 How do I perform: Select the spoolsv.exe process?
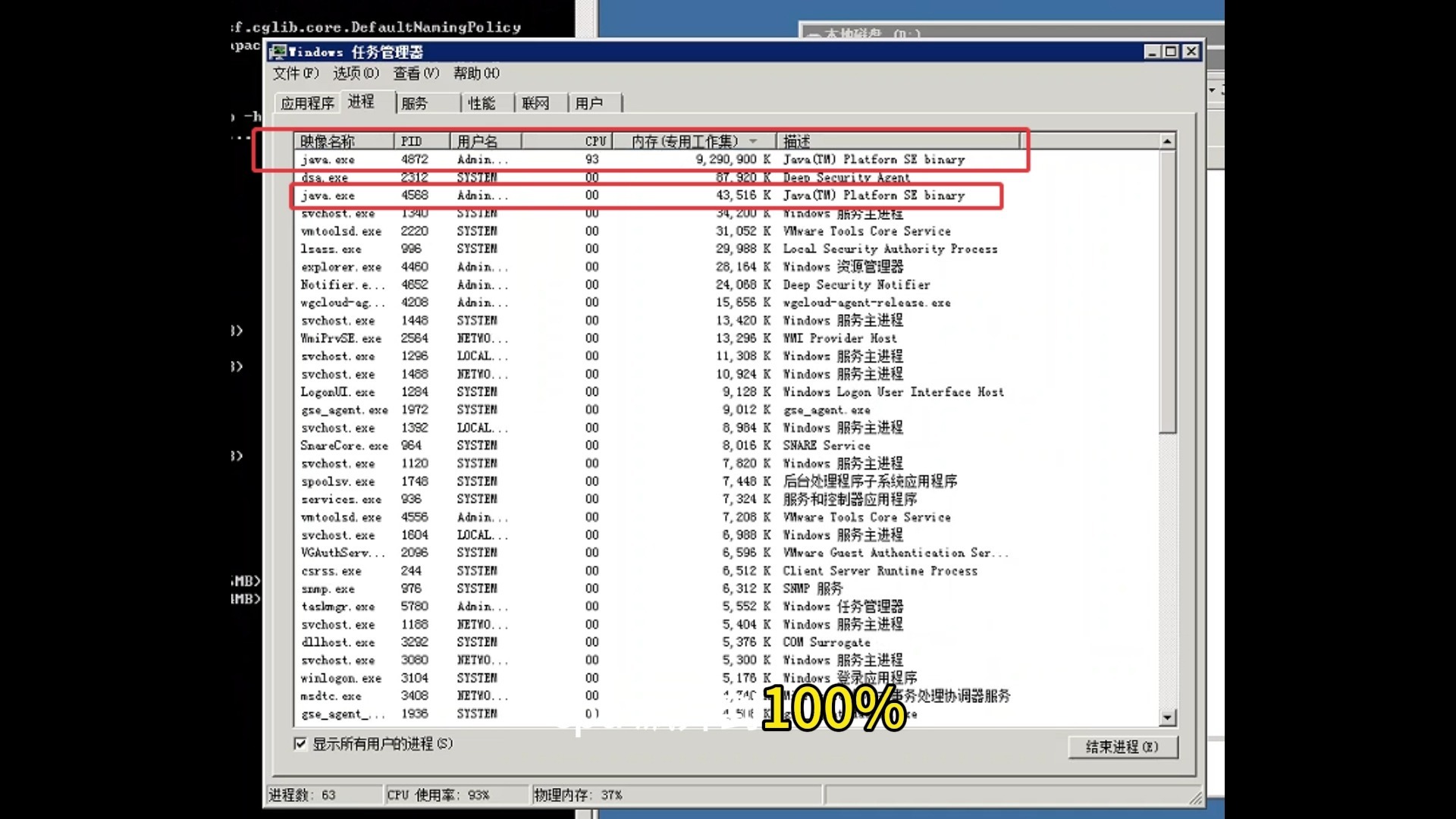coord(658,482)
